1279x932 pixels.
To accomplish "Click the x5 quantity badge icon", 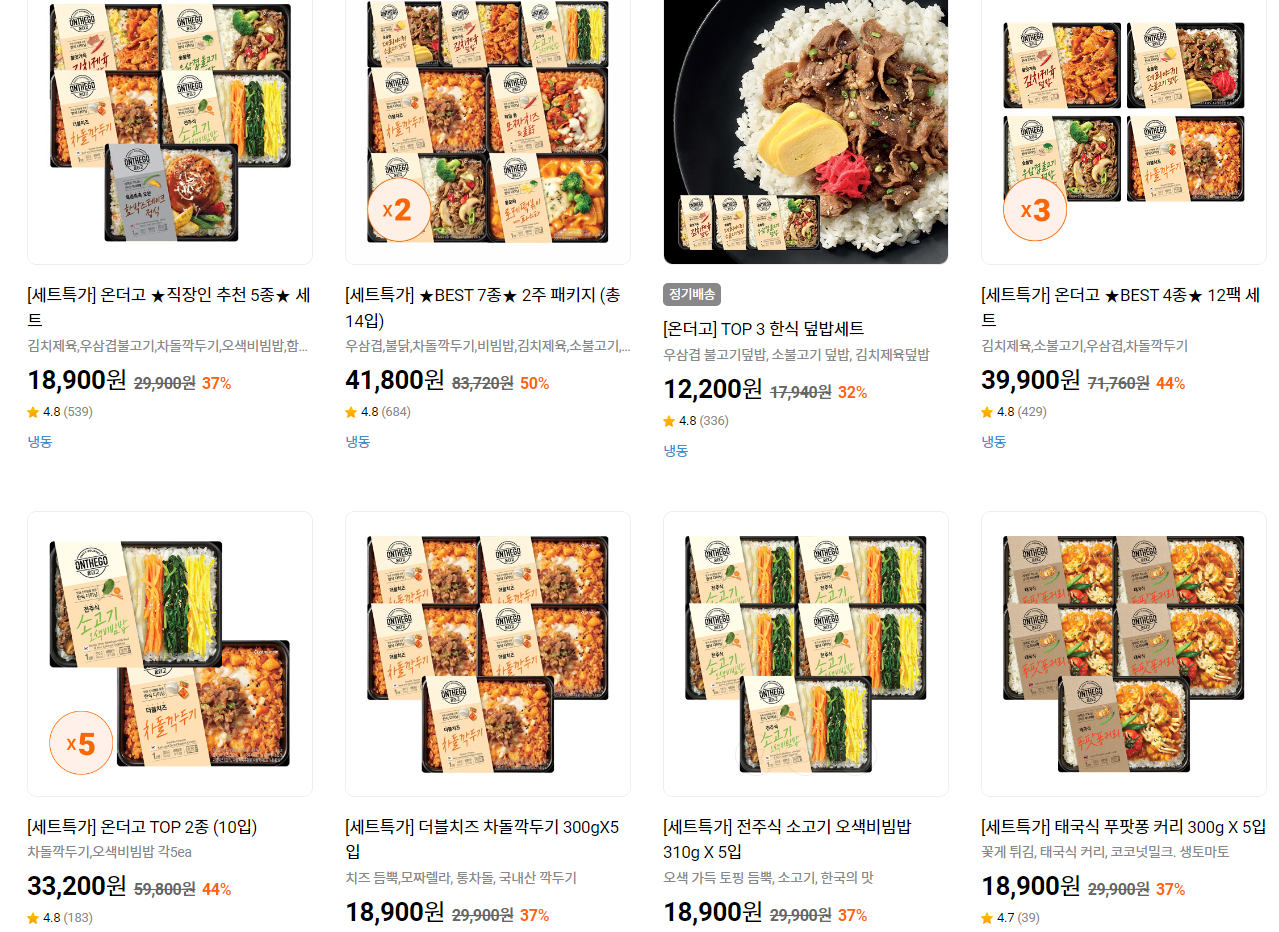I will pos(81,743).
